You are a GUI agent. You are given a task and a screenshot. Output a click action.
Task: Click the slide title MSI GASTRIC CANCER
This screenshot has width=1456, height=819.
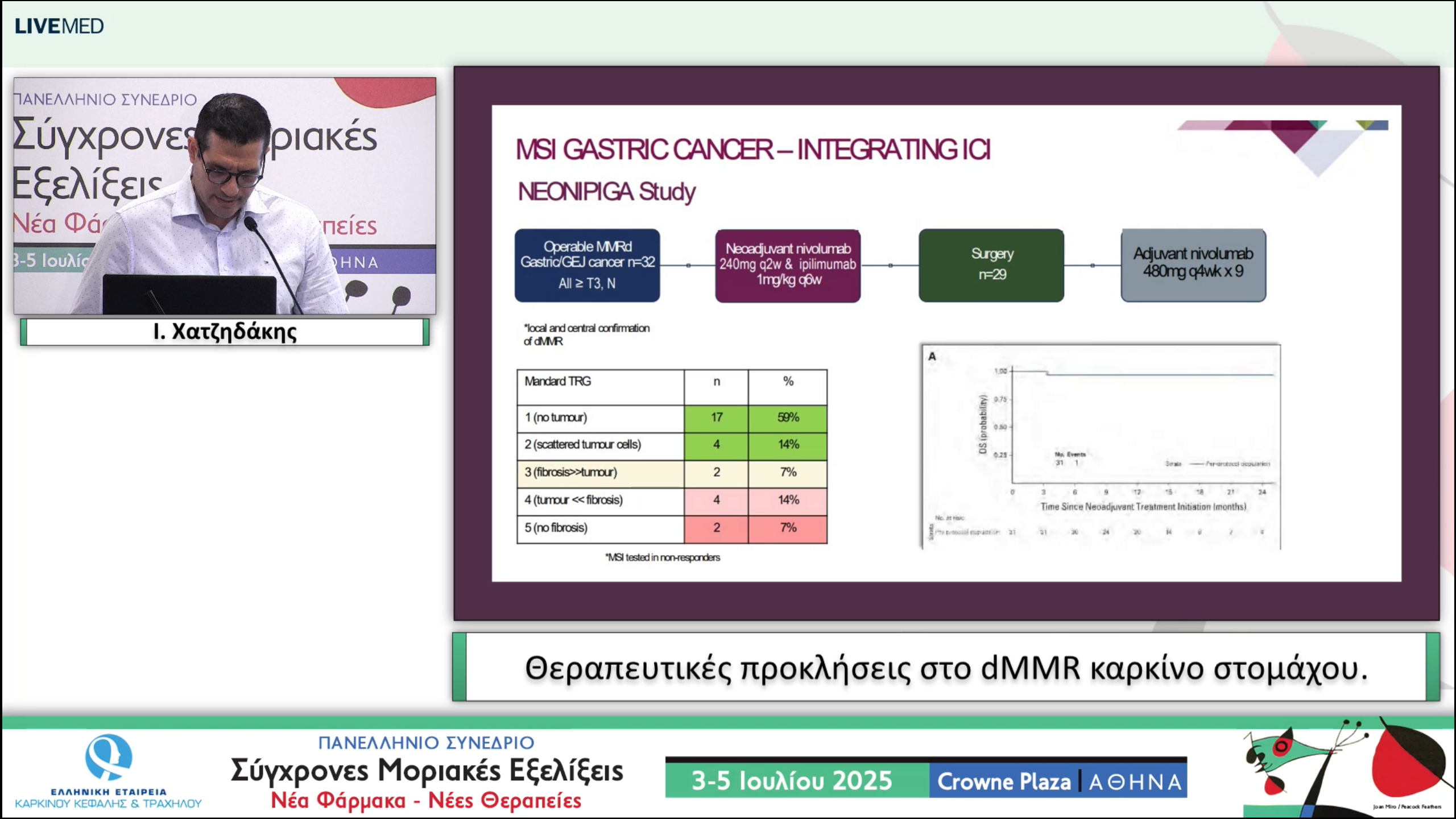click(752, 150)
